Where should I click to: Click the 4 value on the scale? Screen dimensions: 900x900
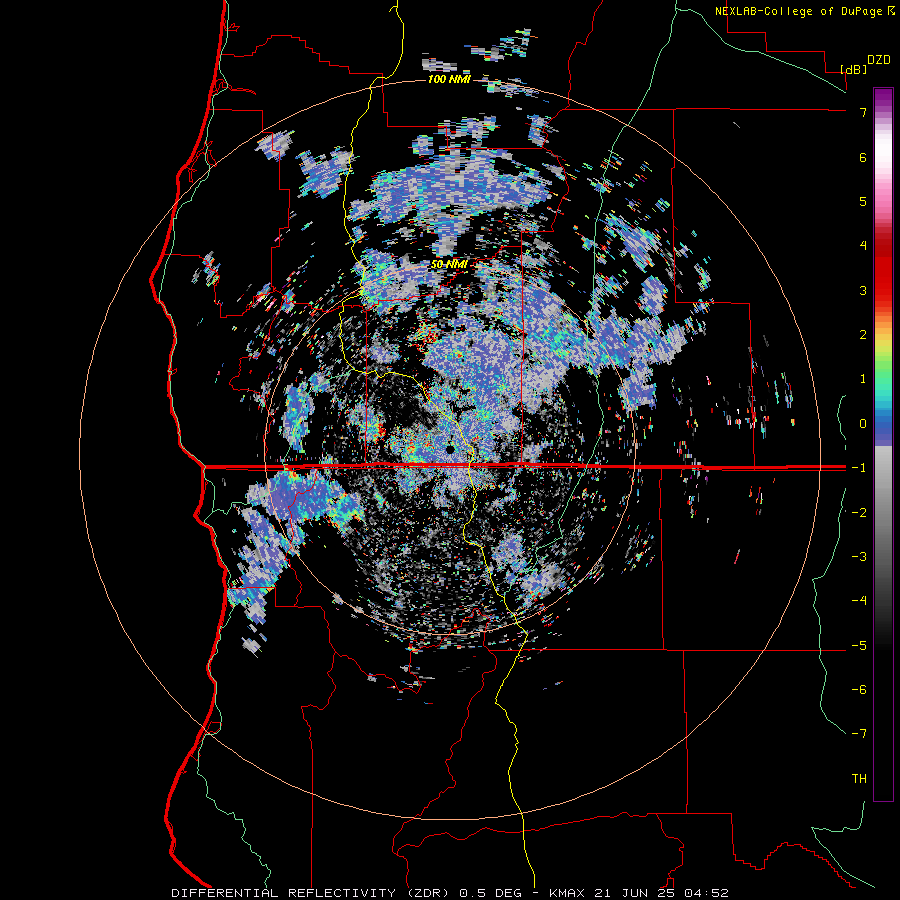point(863,246)
